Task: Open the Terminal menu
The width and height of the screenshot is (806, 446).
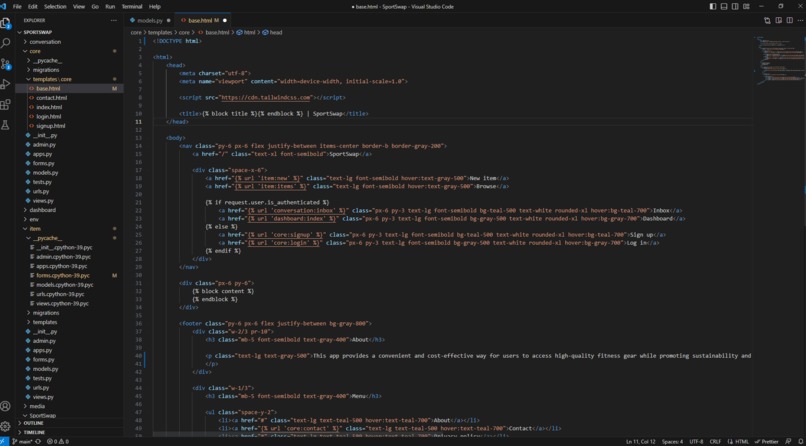Action: (132, 7)
